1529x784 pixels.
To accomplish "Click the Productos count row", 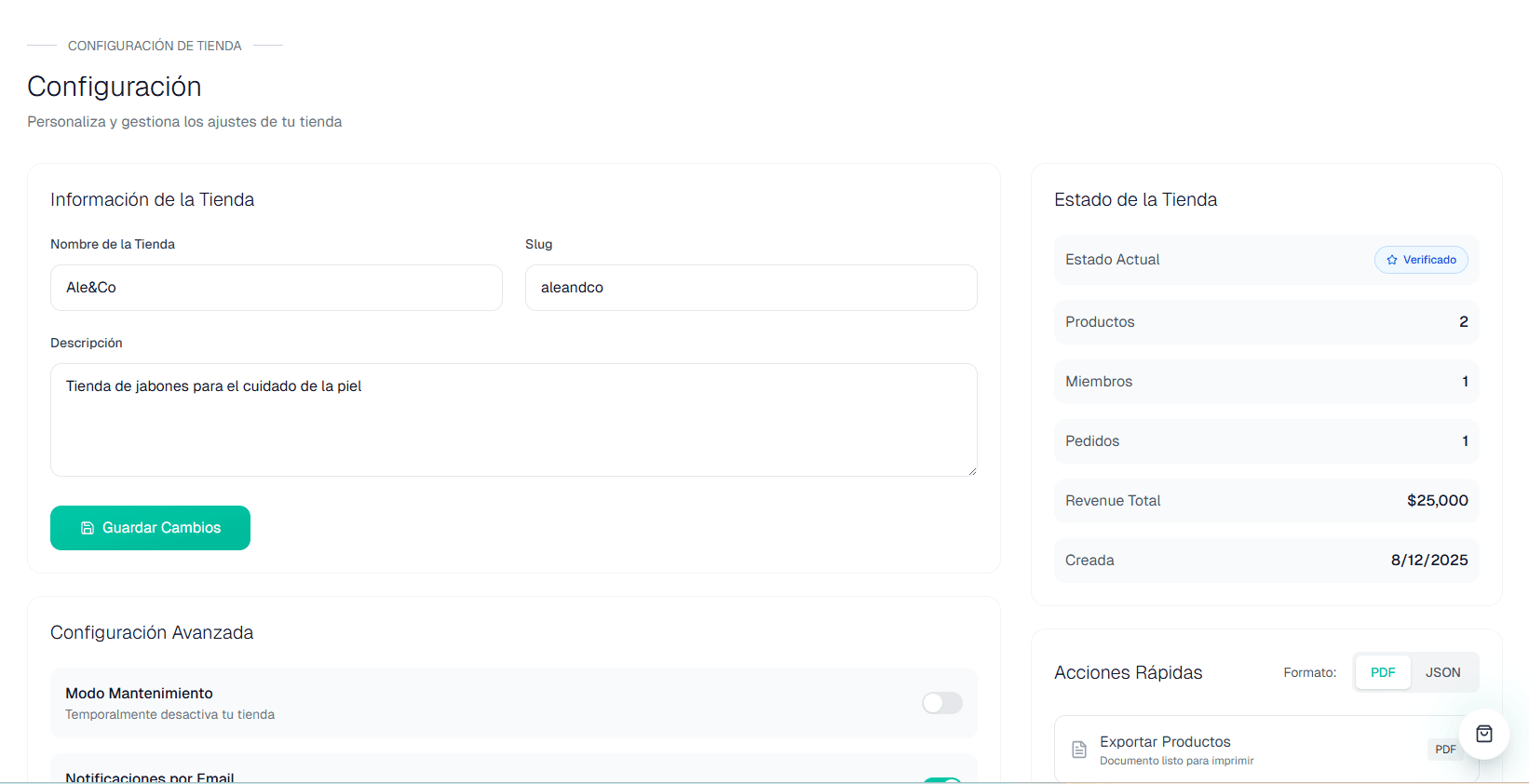I will pos(1266,322).
